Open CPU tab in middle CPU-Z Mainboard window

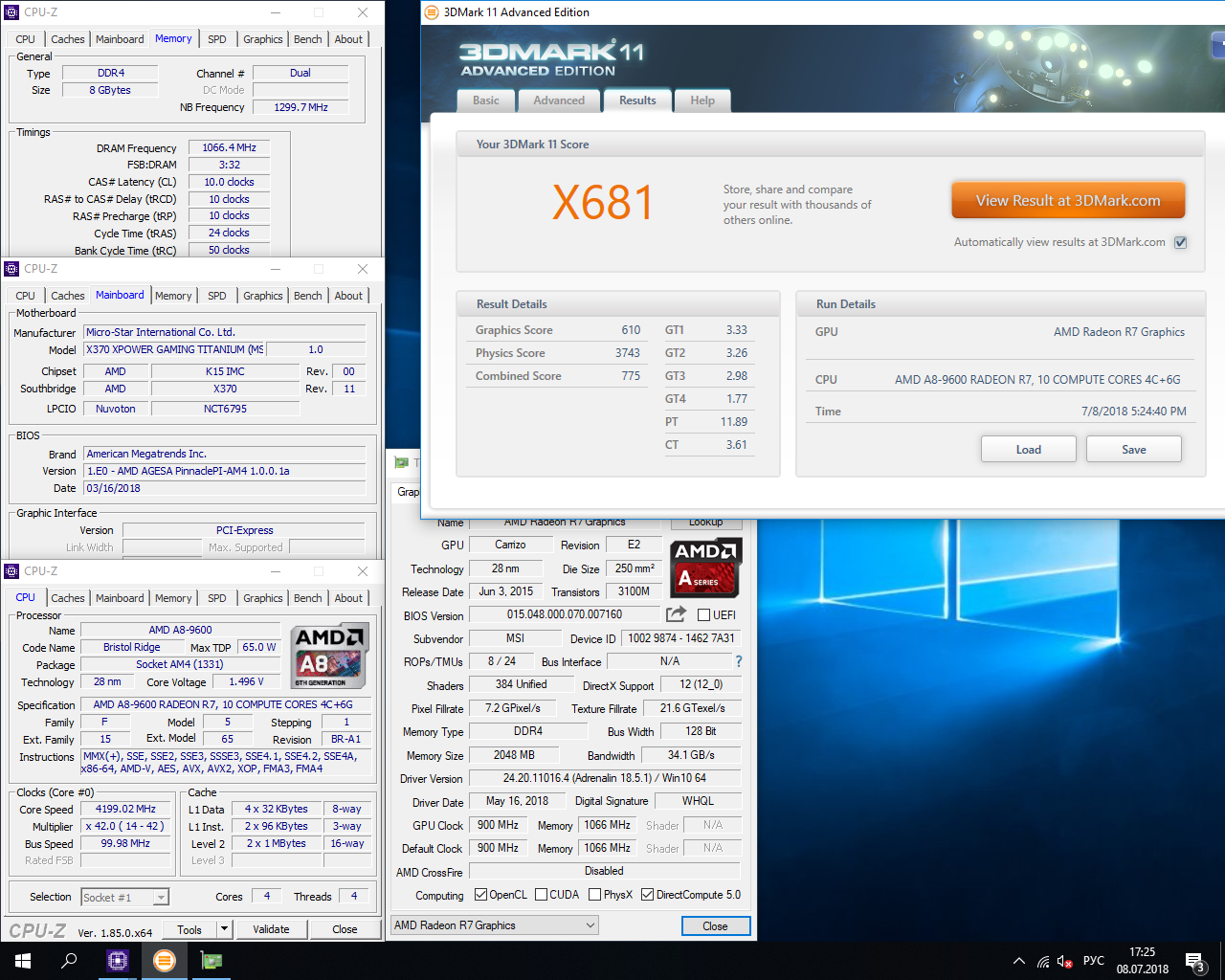[26, 296]
